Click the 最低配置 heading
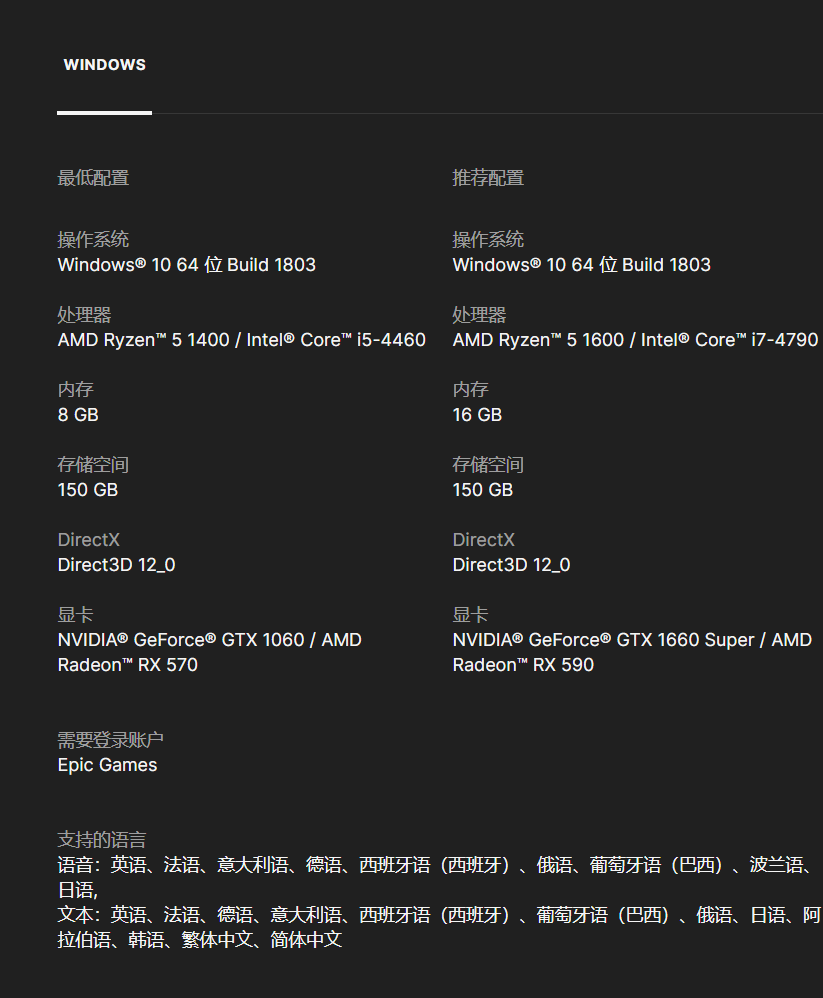823x998 pixels. point(94,178)
